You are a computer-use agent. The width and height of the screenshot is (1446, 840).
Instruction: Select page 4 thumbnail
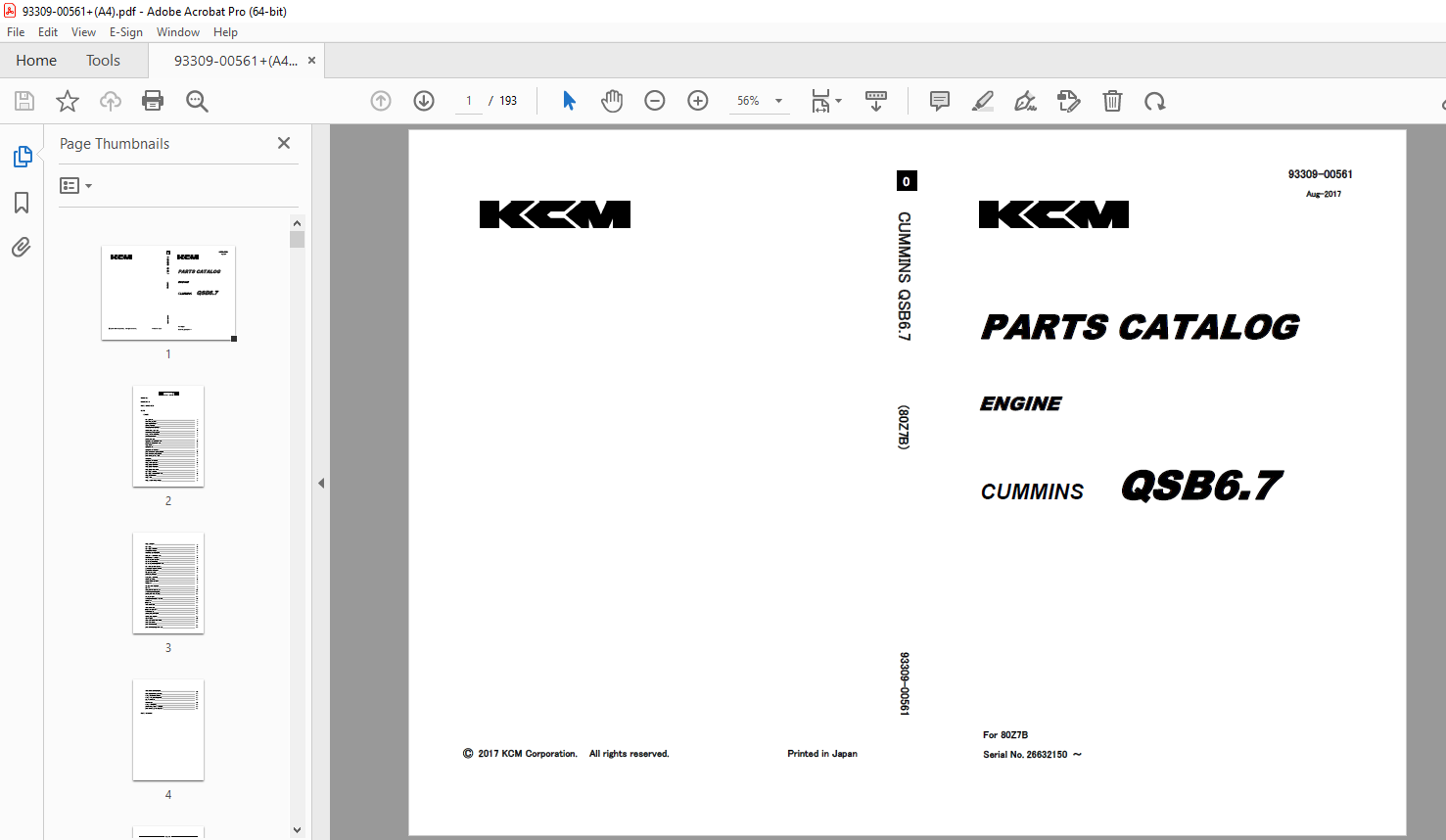click(x=168, y=729)
